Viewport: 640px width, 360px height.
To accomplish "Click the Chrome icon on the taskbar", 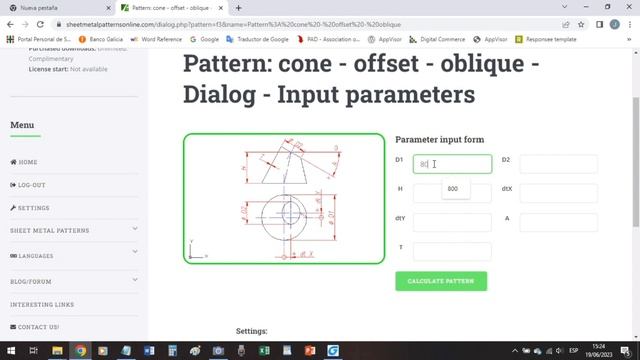I will [x=80, y=351].
